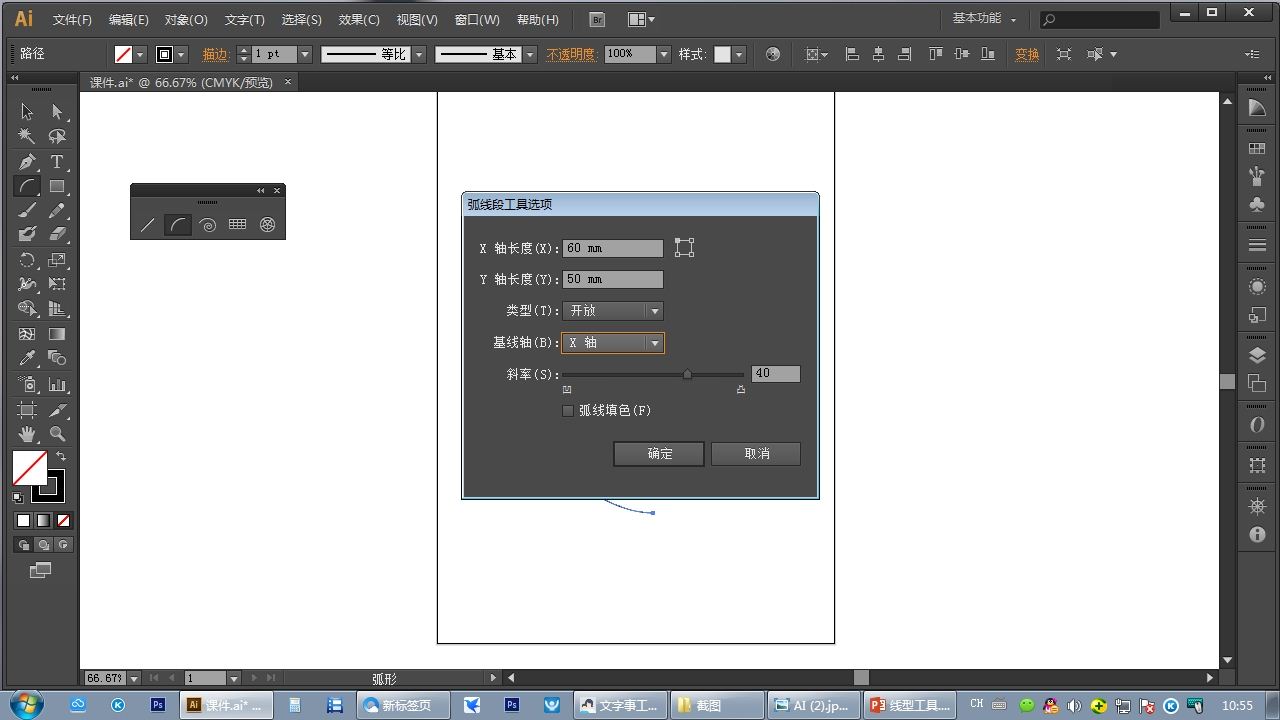The width and height of the screenshot is (1280, 720).
Task: Select the Hand tool
Action: tap(27, 434)
